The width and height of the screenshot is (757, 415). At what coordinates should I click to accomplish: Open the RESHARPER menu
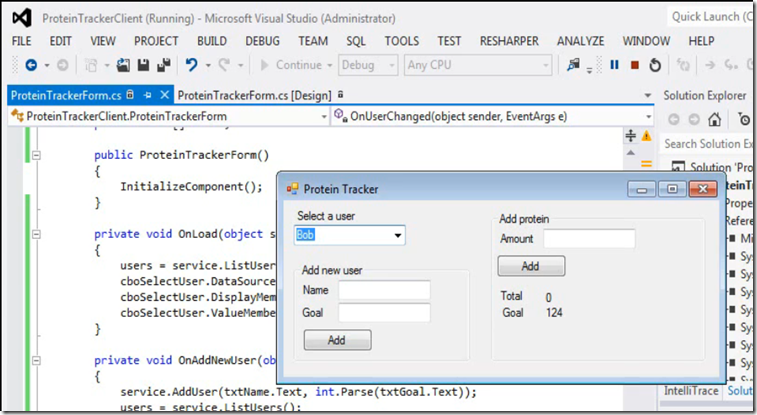509,41
